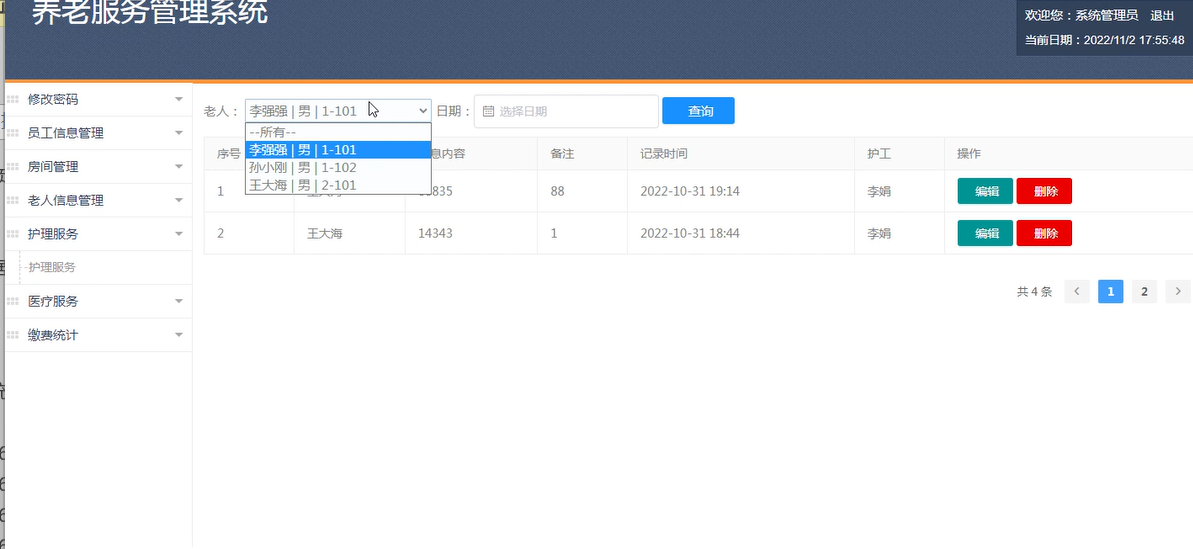This screenshot has height=549, width=1193.
Task: Click 共 4 条 total count text
Action: [1035, 291]
